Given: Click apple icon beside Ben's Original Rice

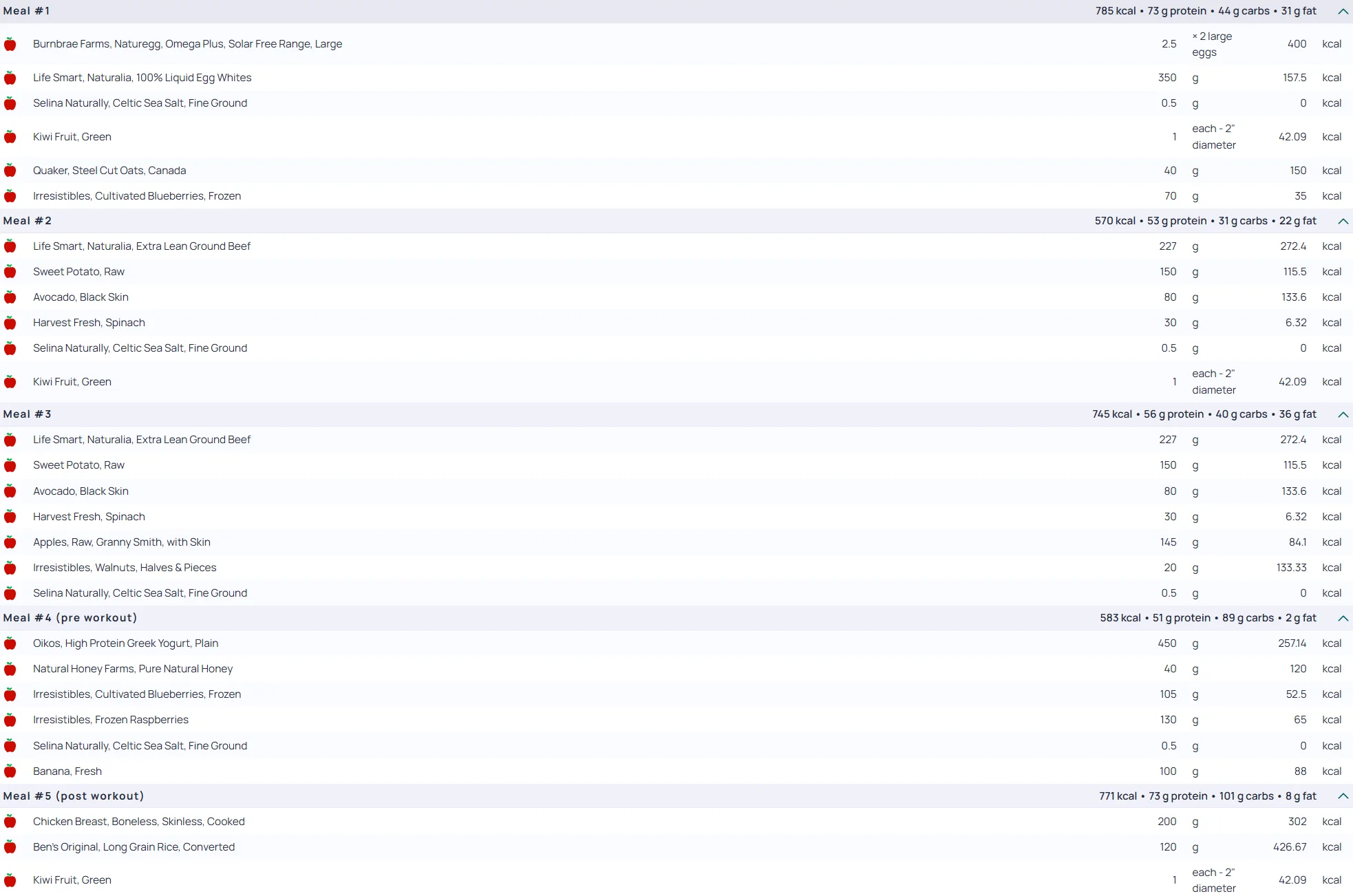Looking at the screenshot, I should 10,847.
